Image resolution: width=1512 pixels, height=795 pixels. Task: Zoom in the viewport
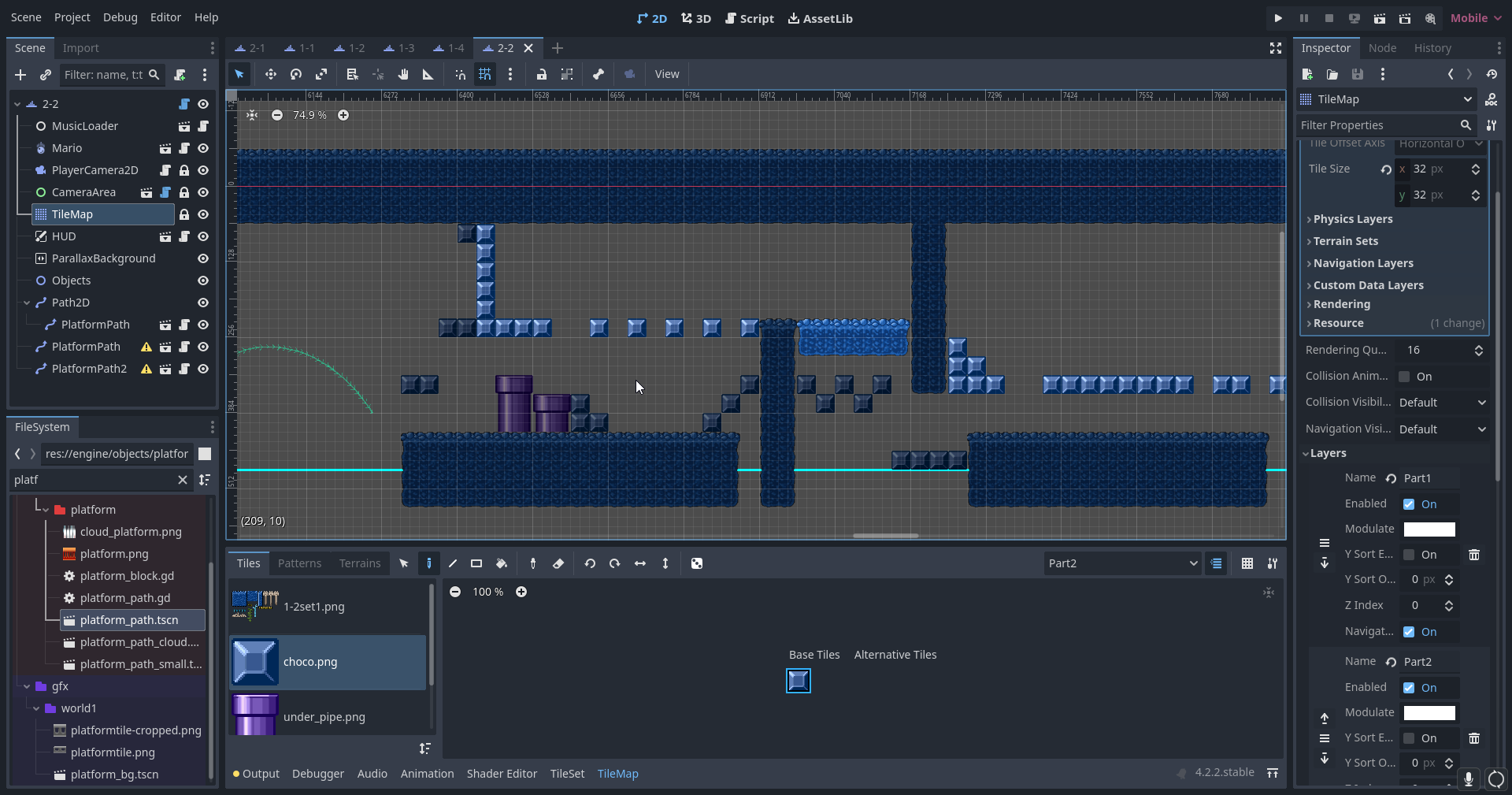coord(343,115)
